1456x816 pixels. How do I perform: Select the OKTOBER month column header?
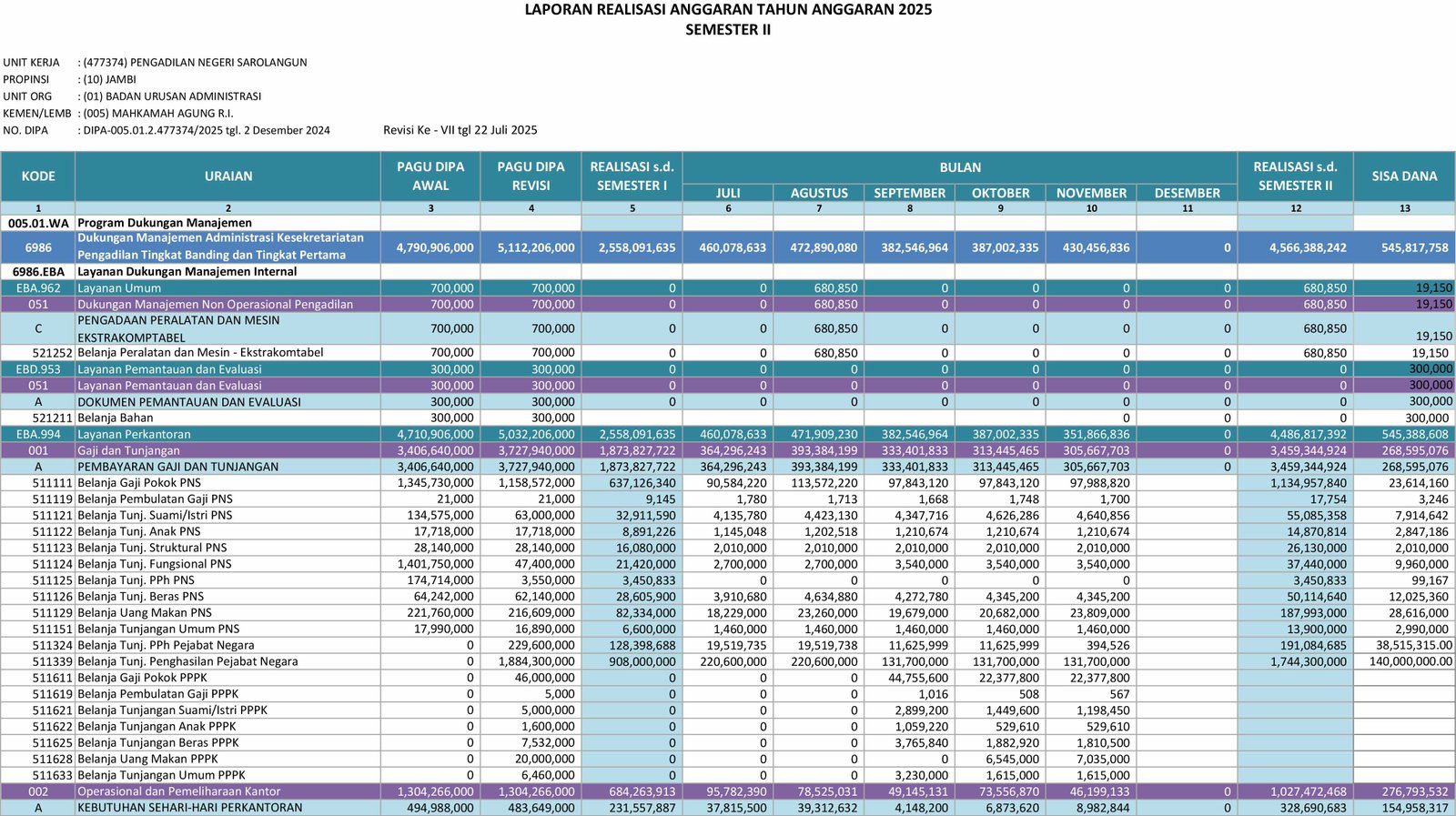(1000, 193)
